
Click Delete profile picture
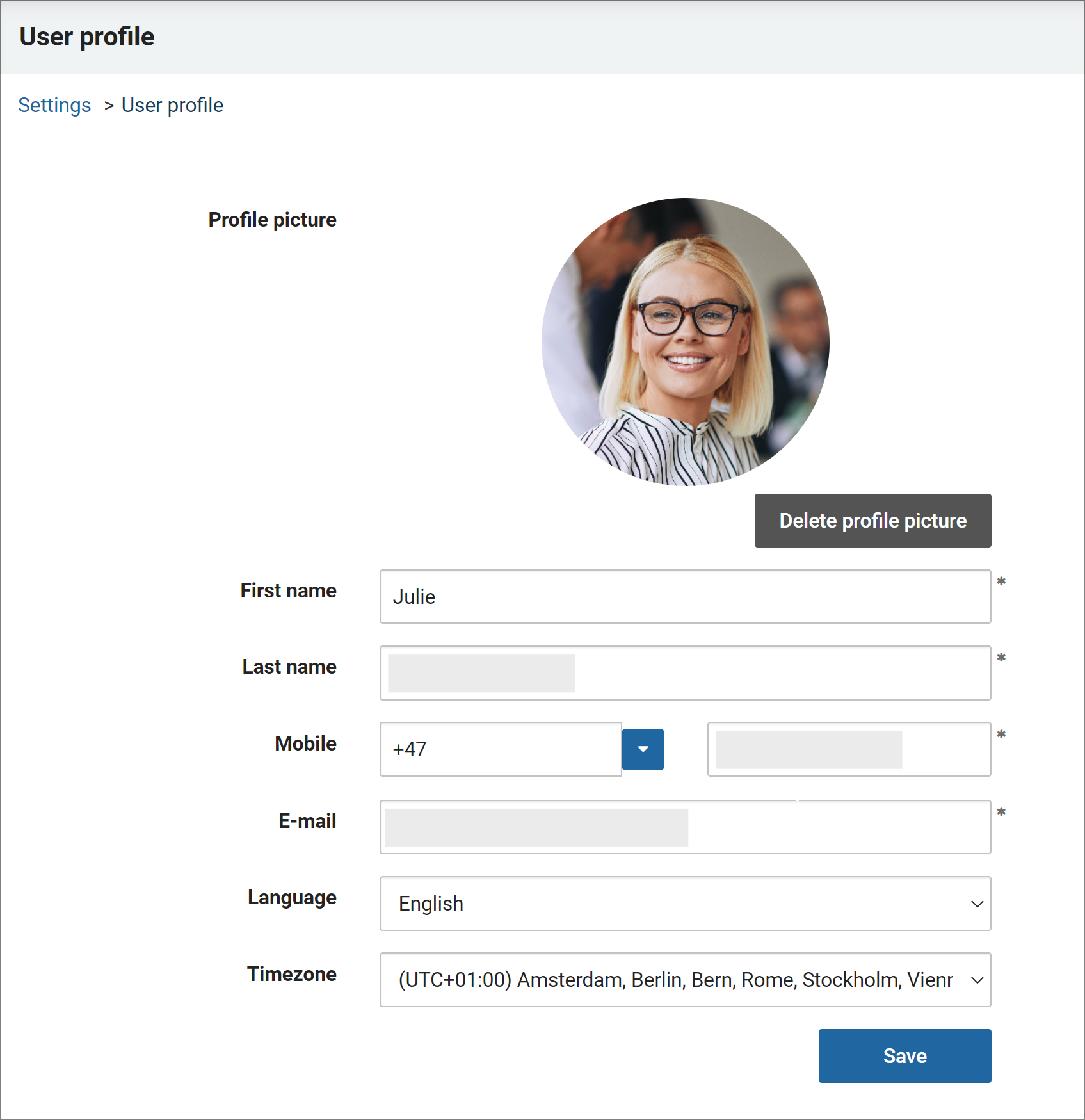[x=872, y=521]
